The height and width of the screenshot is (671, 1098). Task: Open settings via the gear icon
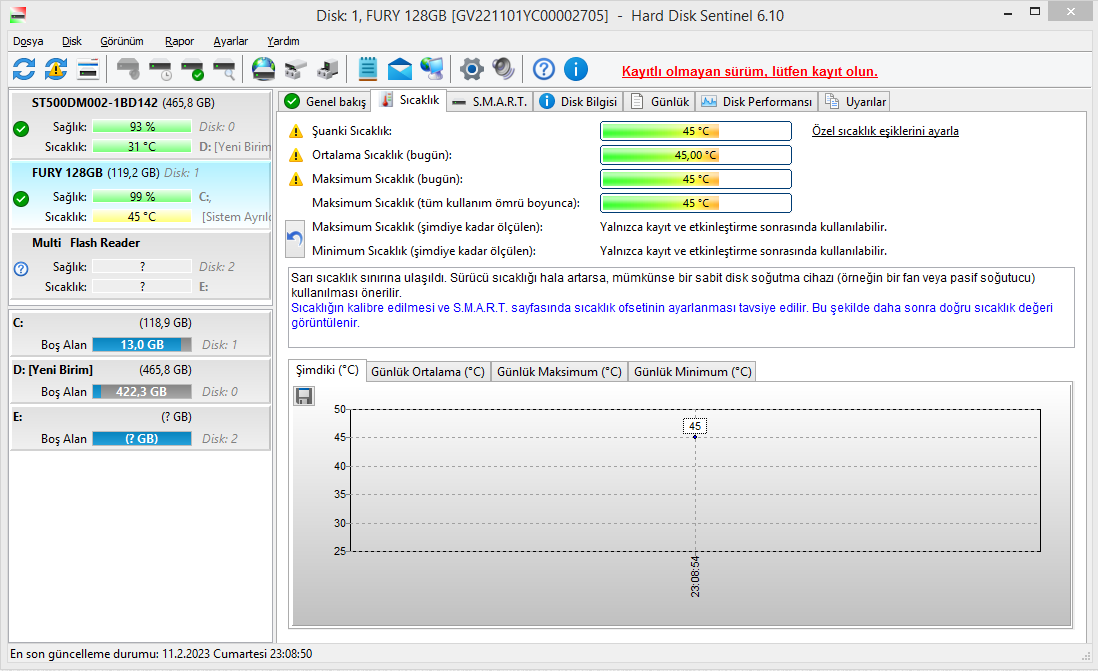pos(471,69)
